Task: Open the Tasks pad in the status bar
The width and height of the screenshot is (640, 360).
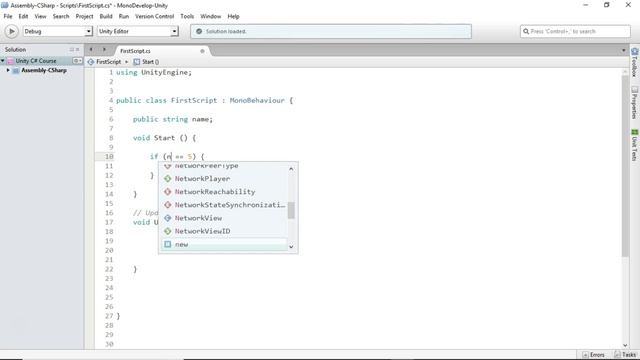Action: point(625,355)
